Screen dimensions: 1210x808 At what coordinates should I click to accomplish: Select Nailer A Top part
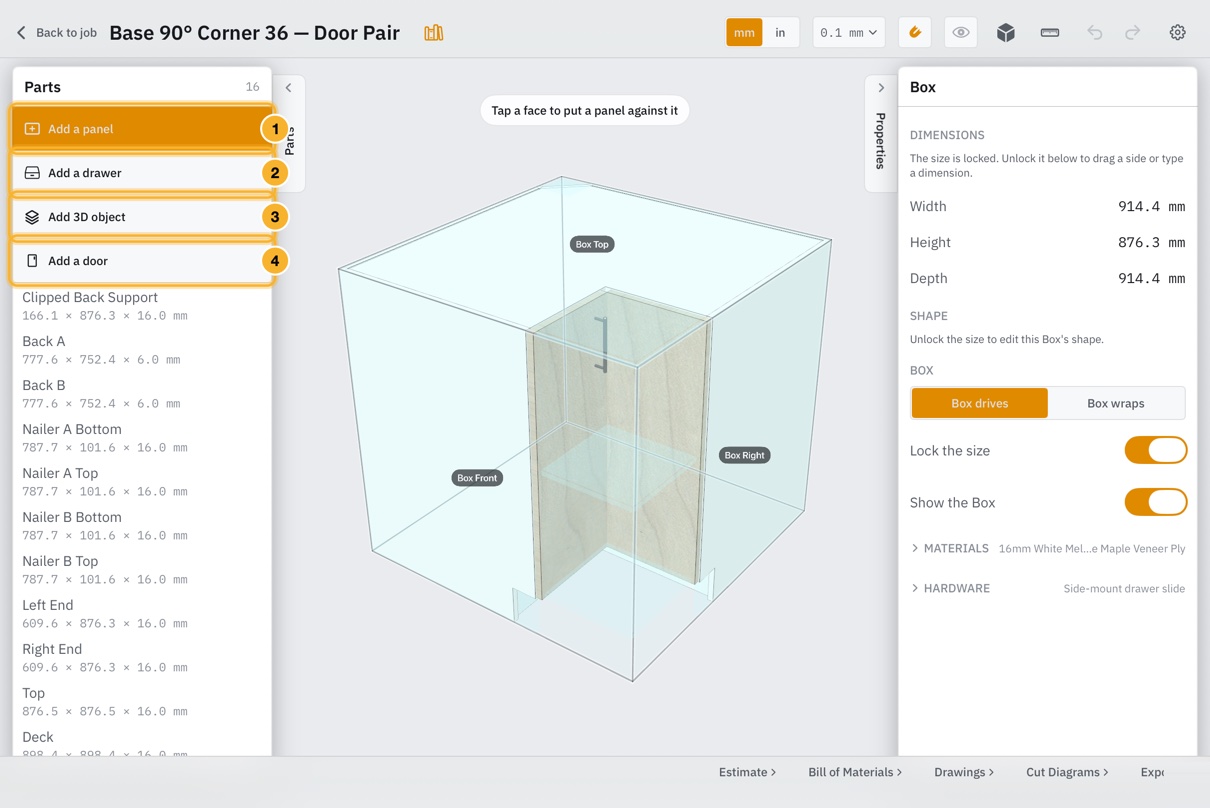click(x=142, y=481)
